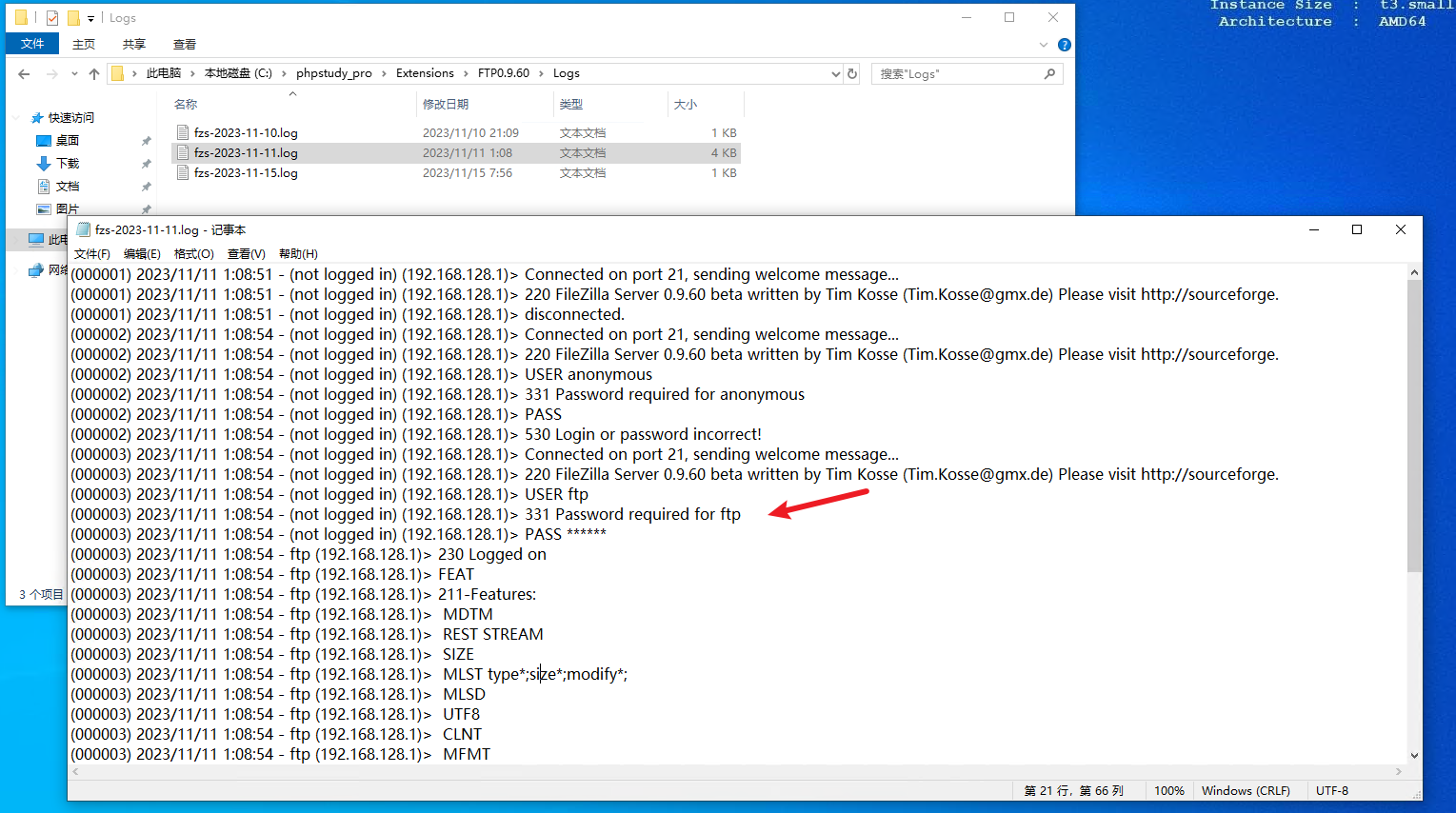Click the new folder icon in Explorer title bar
This screenshot has height=813, width=1456.
[x=73, y=18]
